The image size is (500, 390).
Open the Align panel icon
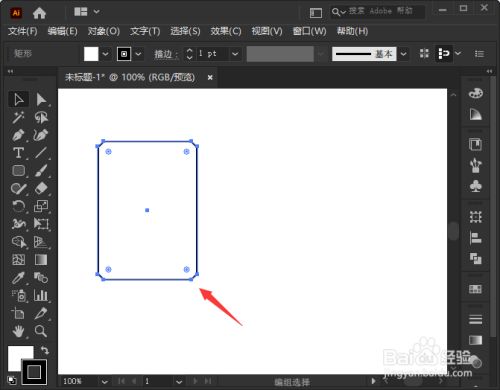point(475,238)
